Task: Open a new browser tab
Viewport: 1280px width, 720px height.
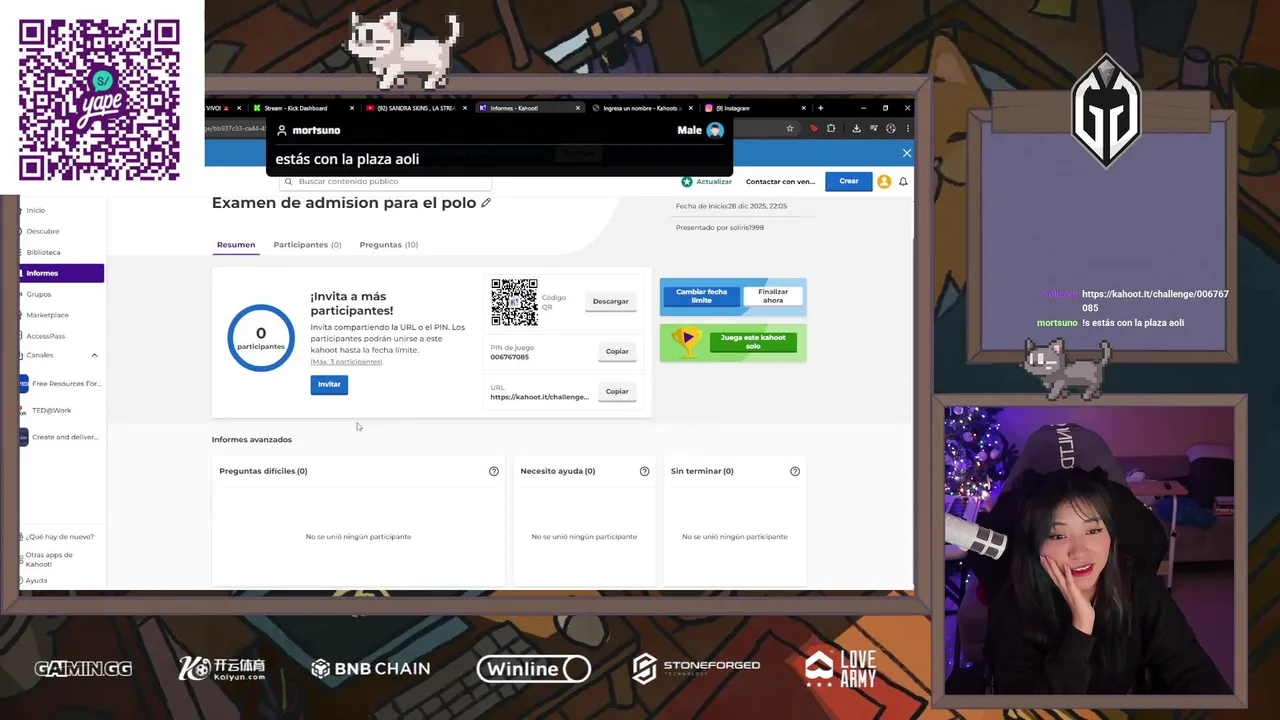Action: (x=820, y=108)
